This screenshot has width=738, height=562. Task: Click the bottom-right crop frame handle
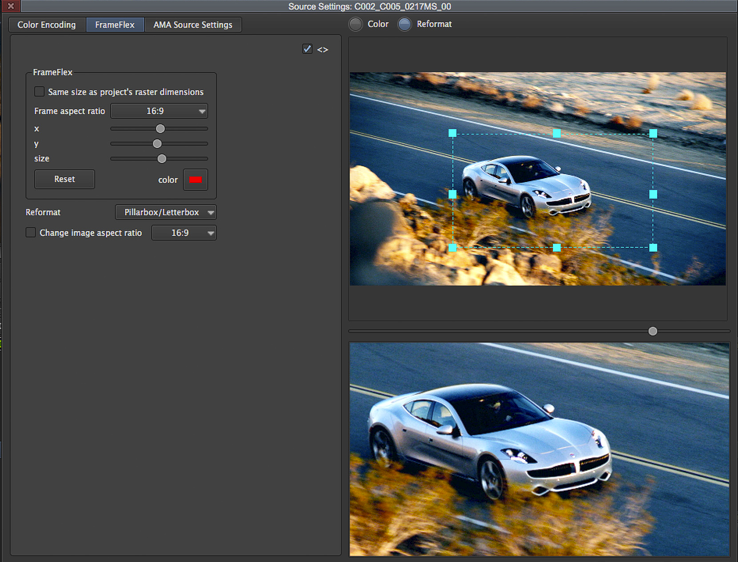pos(654,247)
